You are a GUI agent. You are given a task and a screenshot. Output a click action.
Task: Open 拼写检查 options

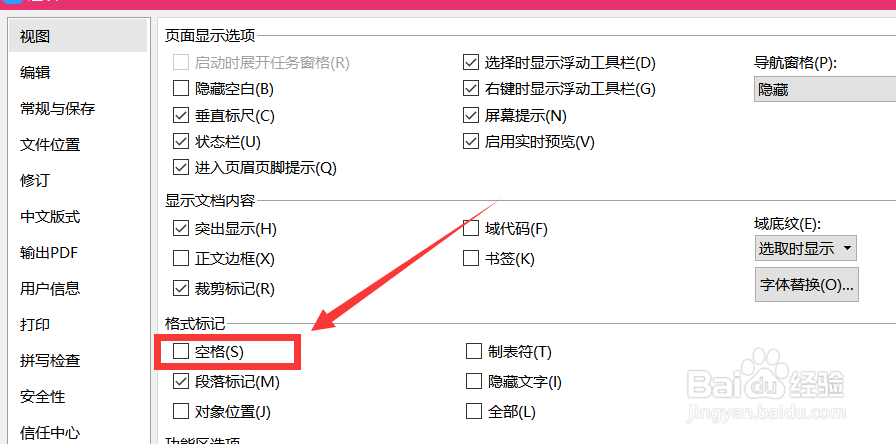pyautogui.click(x=50, y=360)
